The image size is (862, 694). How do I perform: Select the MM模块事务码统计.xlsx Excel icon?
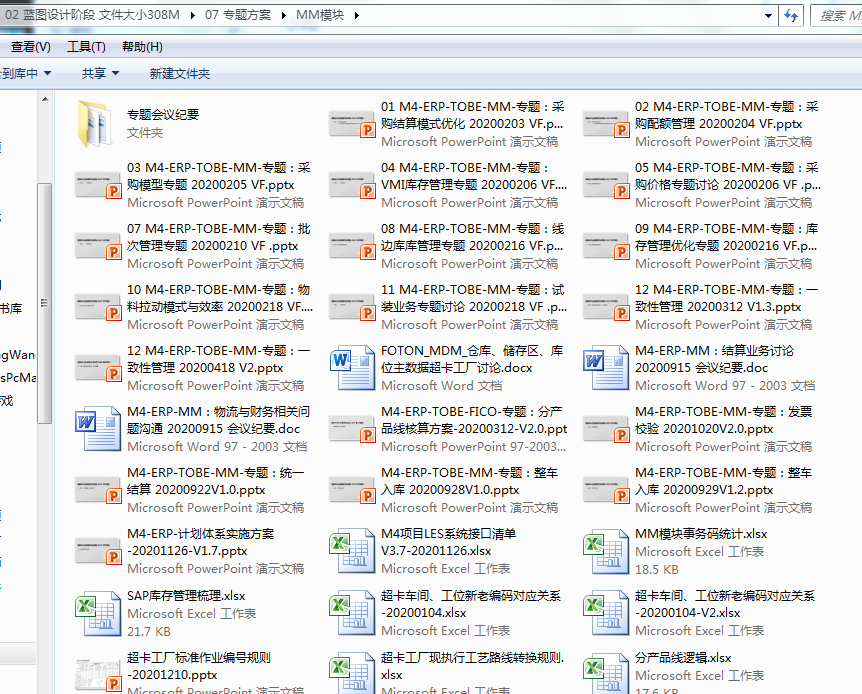point(605,551)
